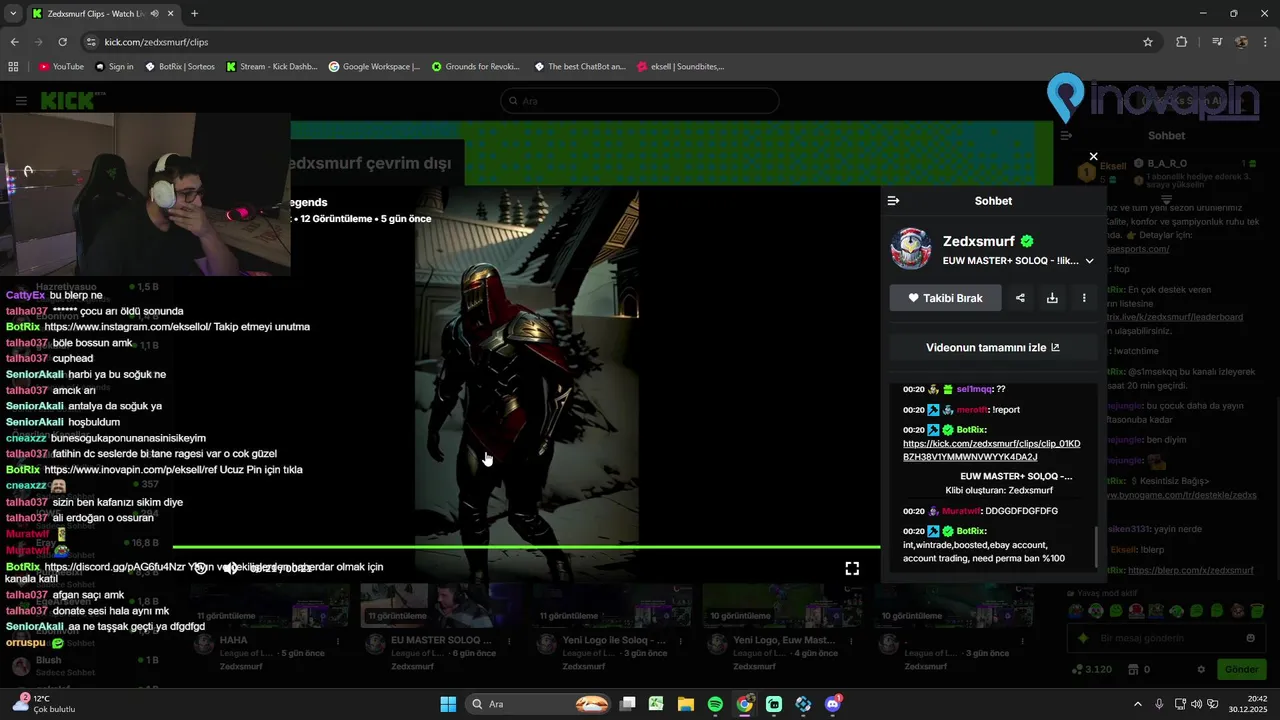Viewport: 1280px width, 720px height.
Task: Open Spotify from taskbar
Action: point(715,704)
